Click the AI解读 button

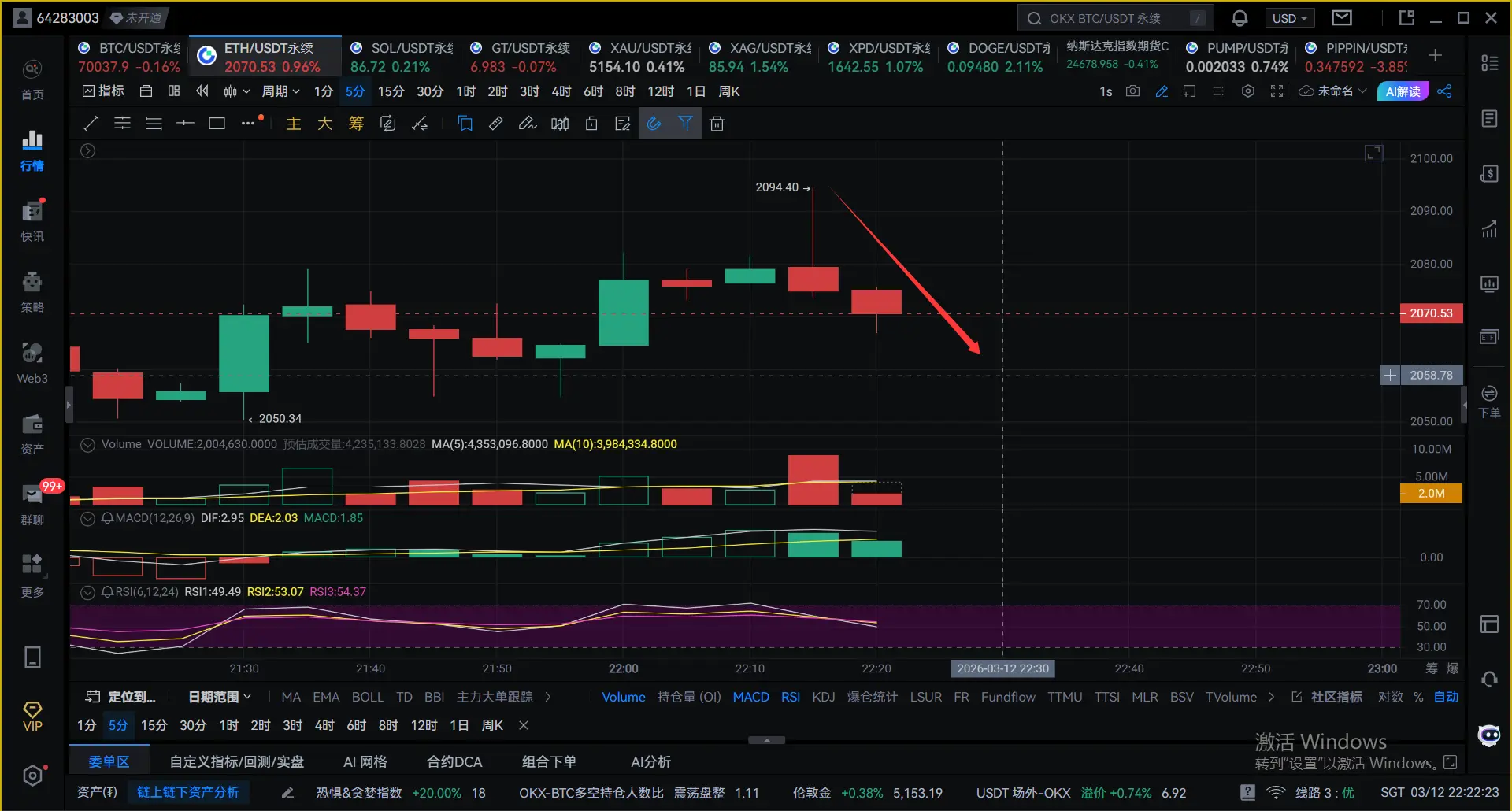pyautogui.click(x=1403, y=91)
